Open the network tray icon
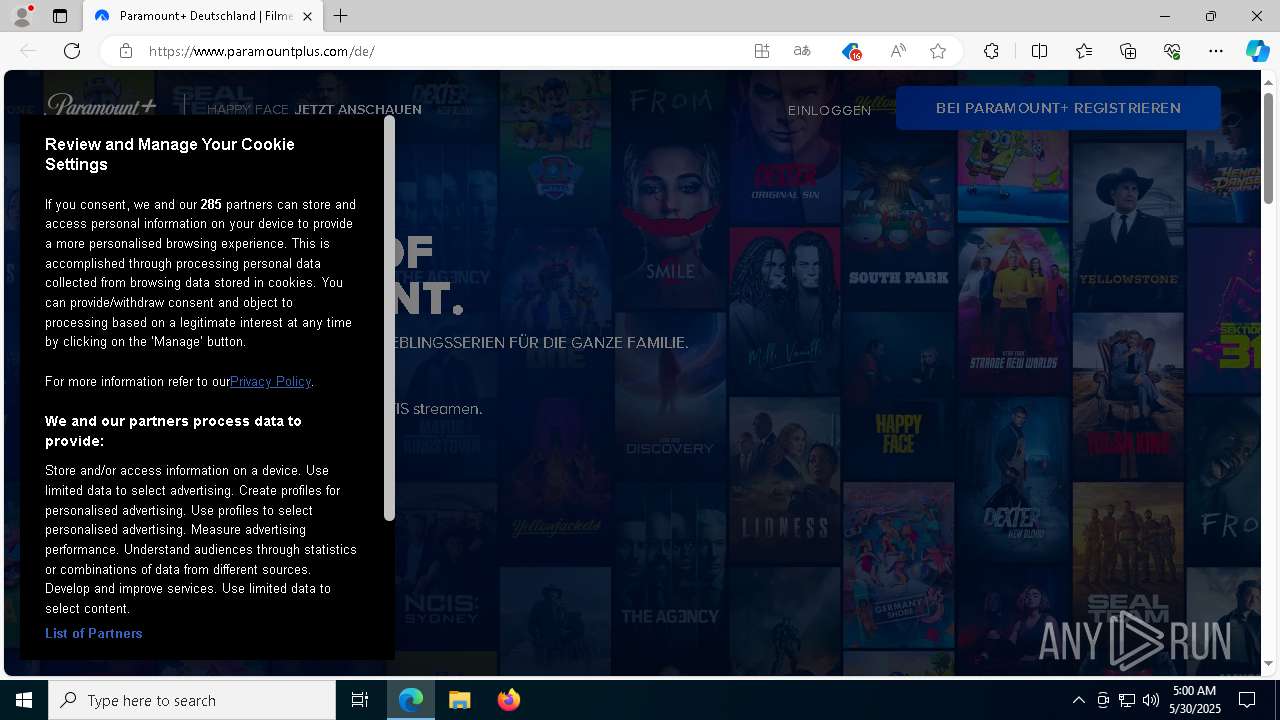 (1126, 700)
